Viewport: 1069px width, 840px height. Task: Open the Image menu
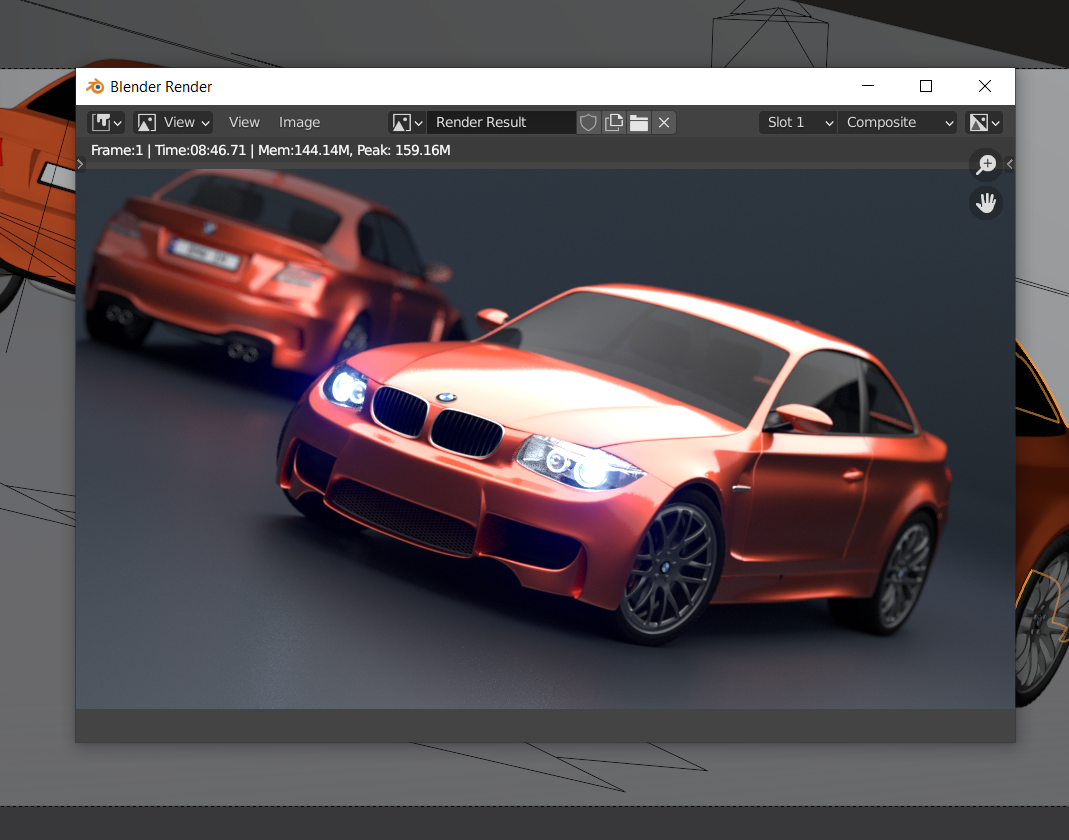(x=299, y=123)
